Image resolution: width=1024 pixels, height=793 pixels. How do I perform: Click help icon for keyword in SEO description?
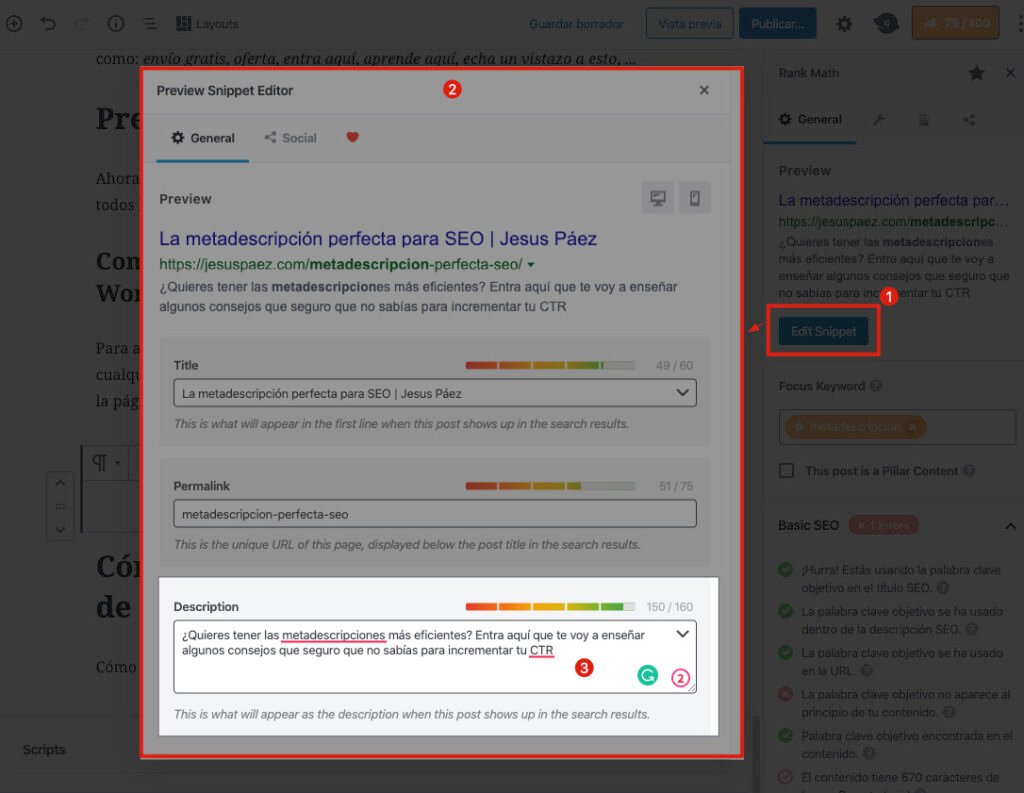tap(972, 630)
